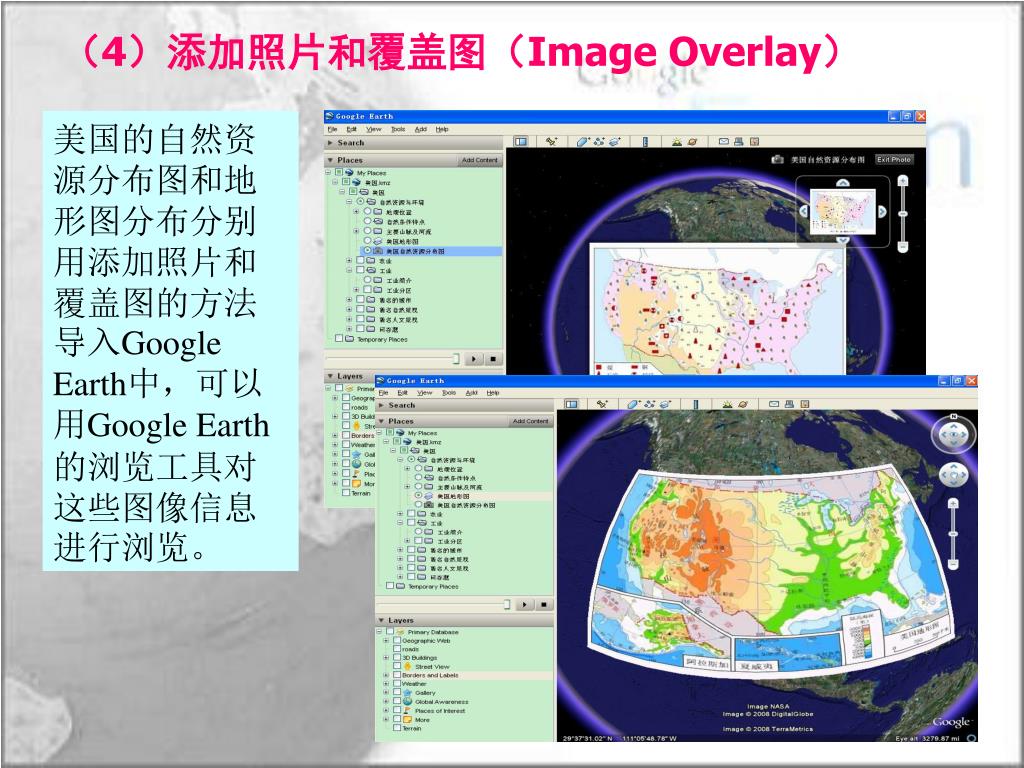Expand the More layer node in front window
This screenshot has width=1024, height=768.
(386, 719)
